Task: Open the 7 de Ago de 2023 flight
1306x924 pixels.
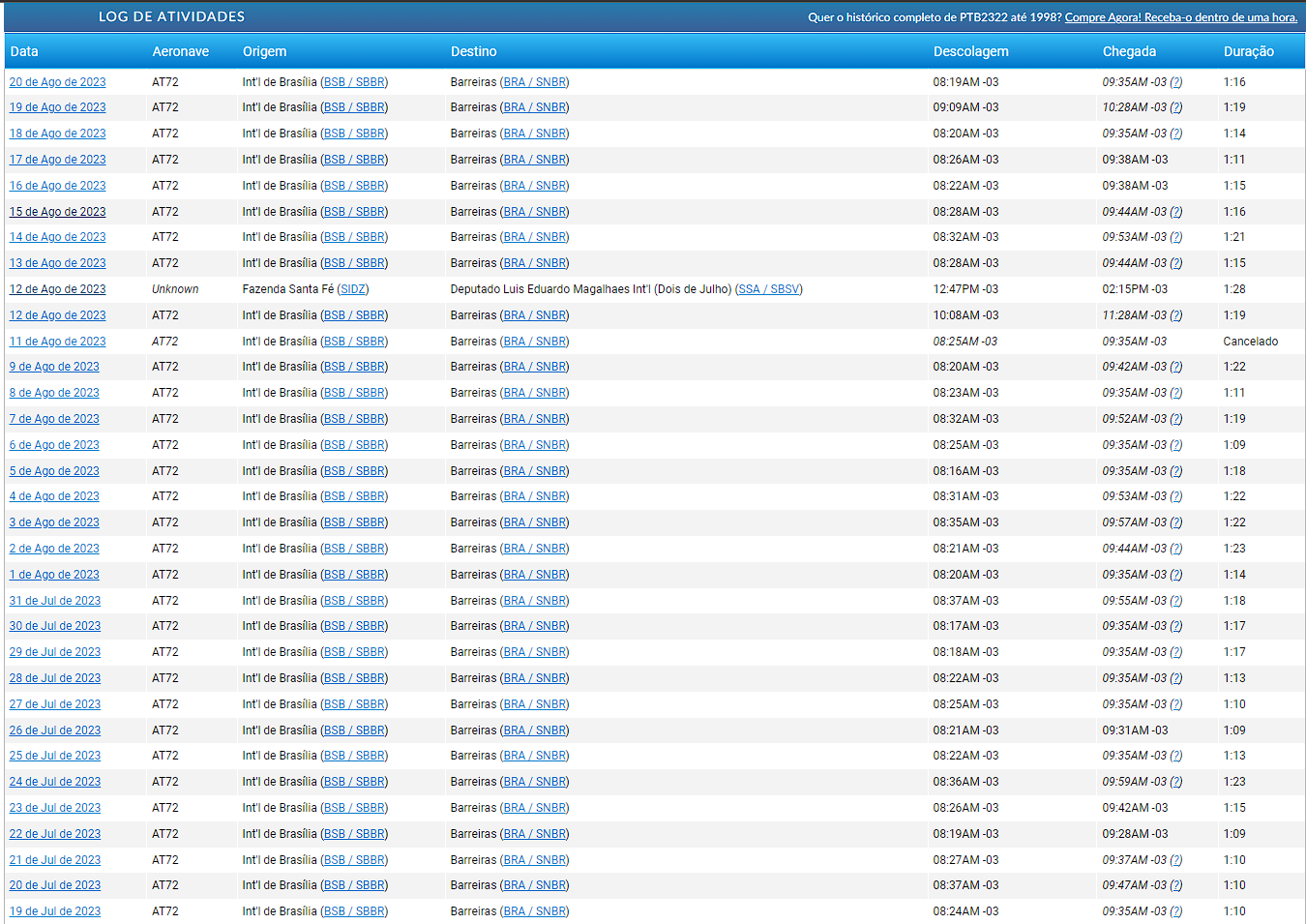Action: [54, 419]
